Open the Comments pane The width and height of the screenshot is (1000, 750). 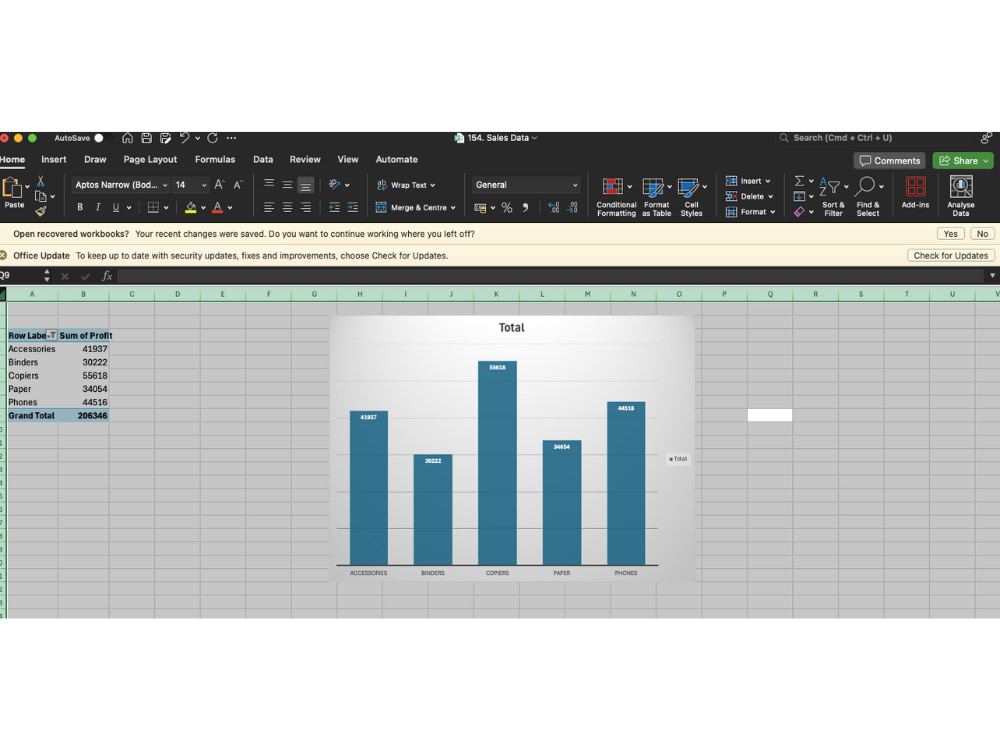point(890,161)
